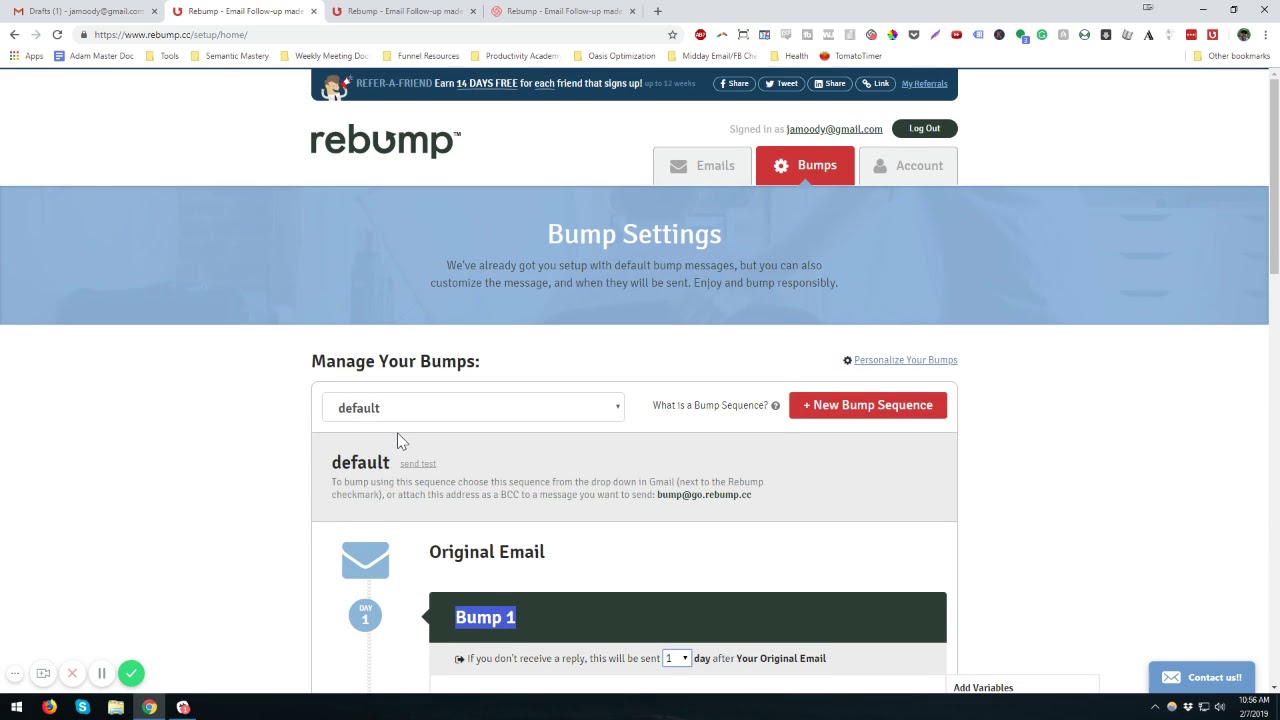1280x720 pixels.
Task: Open the My Referrals link
Action: point(924,84)
